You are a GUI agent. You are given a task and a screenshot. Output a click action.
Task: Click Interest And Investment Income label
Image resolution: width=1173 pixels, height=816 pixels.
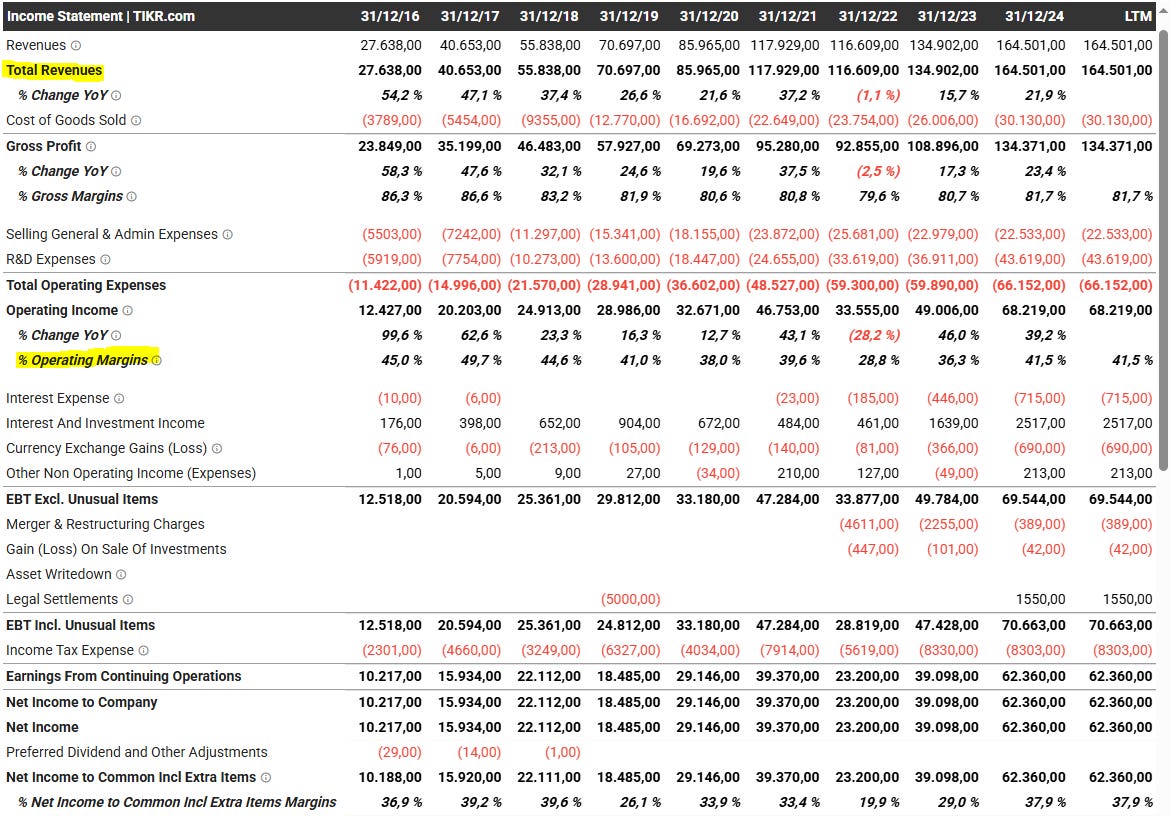tap(105, 423)
